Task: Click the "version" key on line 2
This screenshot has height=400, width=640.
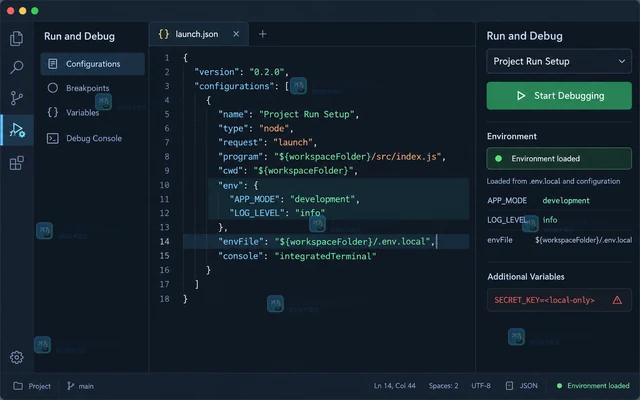Action: [217, 72]
